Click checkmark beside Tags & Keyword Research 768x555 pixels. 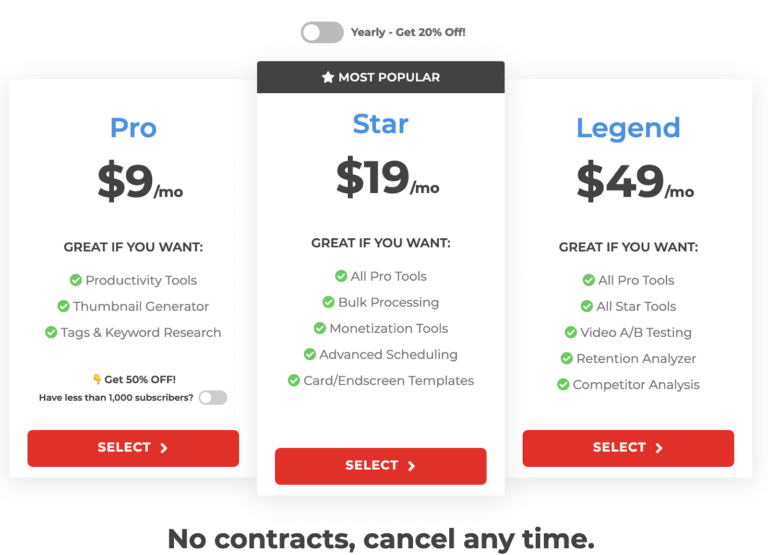pos(51,332)
